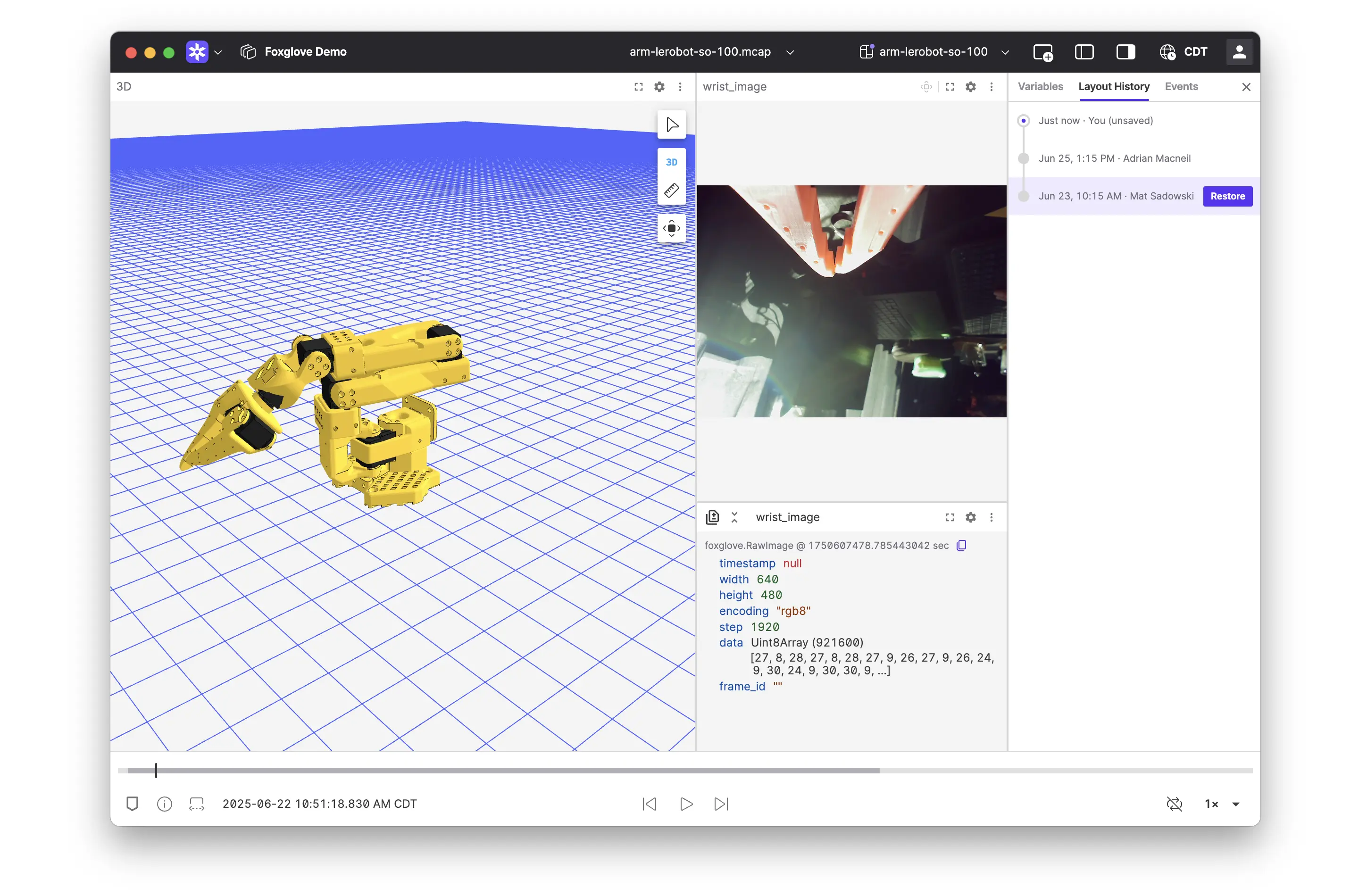
Task: Select the measure ruler tool in 3D panel
Action: (671, 191)
